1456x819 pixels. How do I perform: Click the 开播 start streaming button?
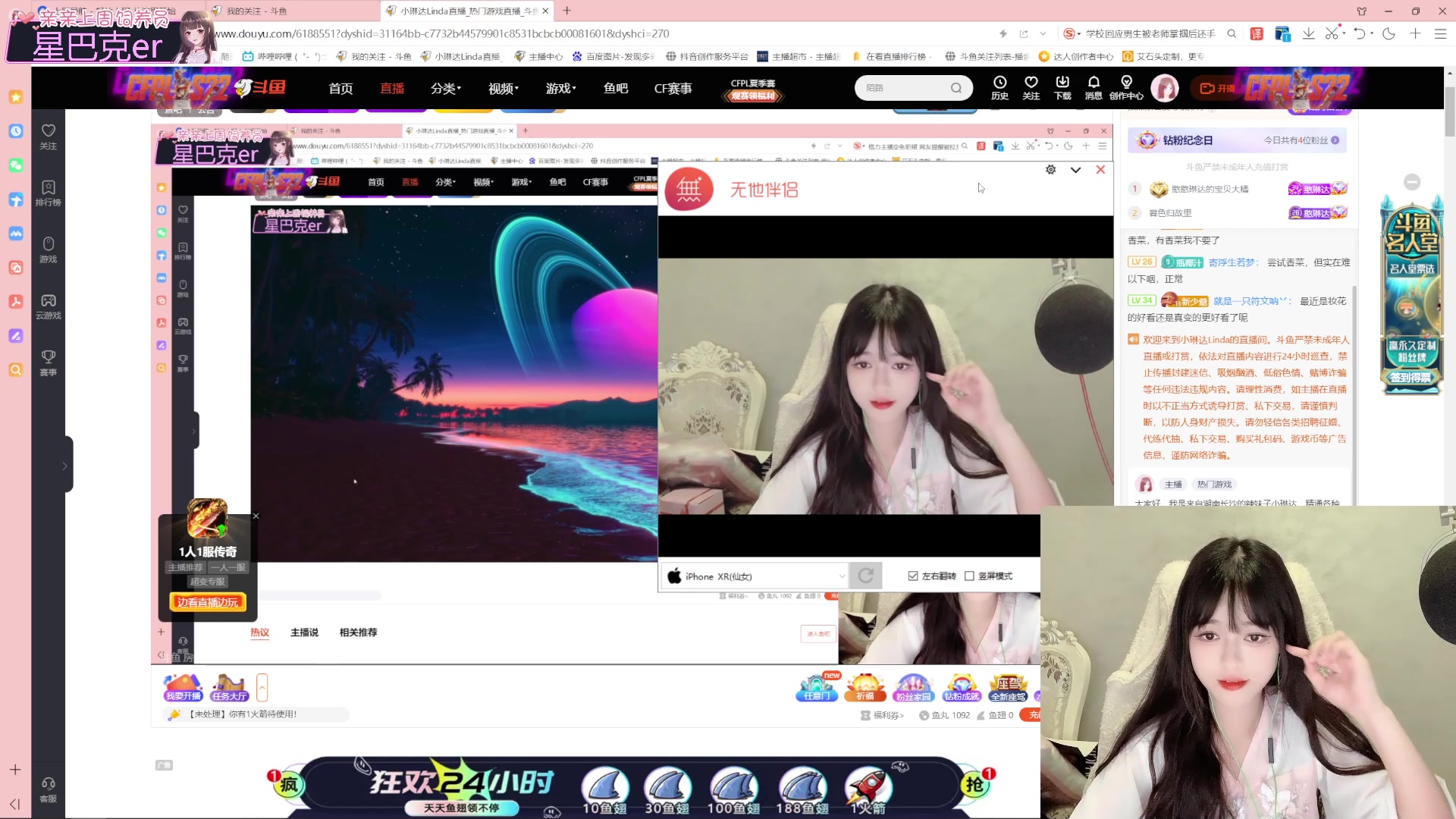pos(1217,88)
